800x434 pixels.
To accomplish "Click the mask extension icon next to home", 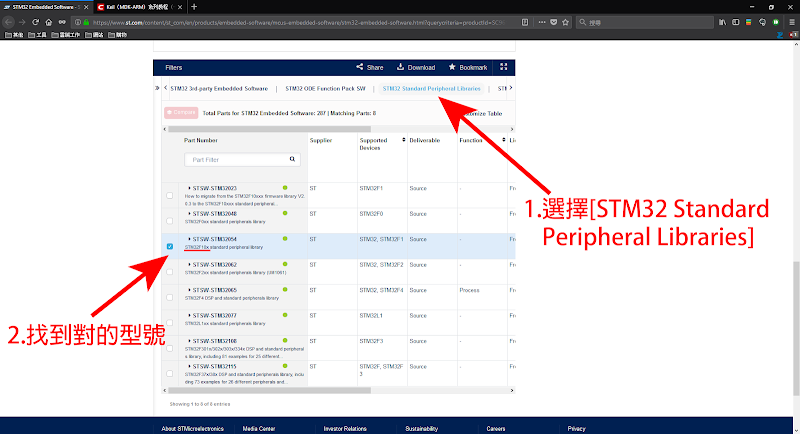I will [x=62, y=22].
